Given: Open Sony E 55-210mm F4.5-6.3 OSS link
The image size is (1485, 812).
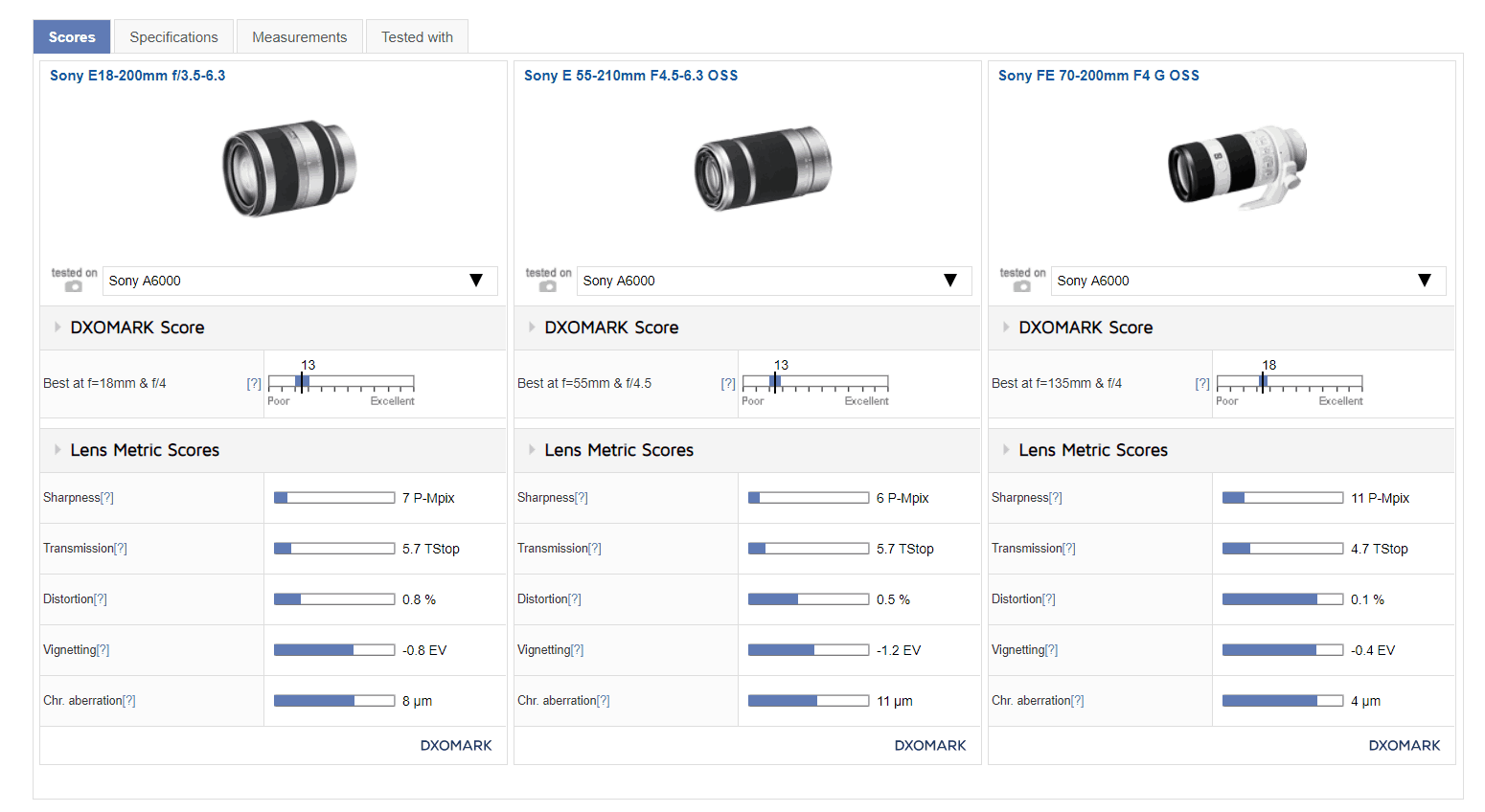Looking at the screenshot, I should [630, 76].
